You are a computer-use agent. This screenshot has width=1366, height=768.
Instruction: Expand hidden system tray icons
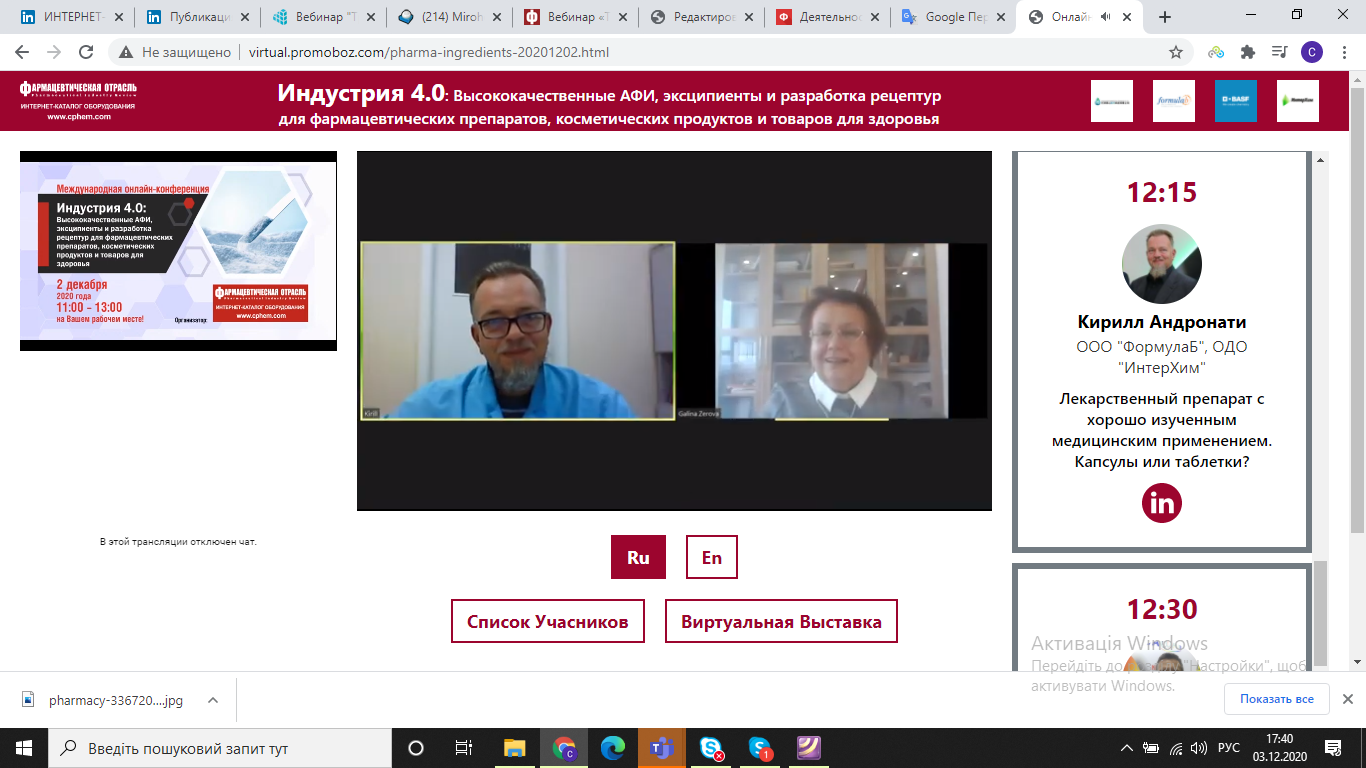(1127, 747)
